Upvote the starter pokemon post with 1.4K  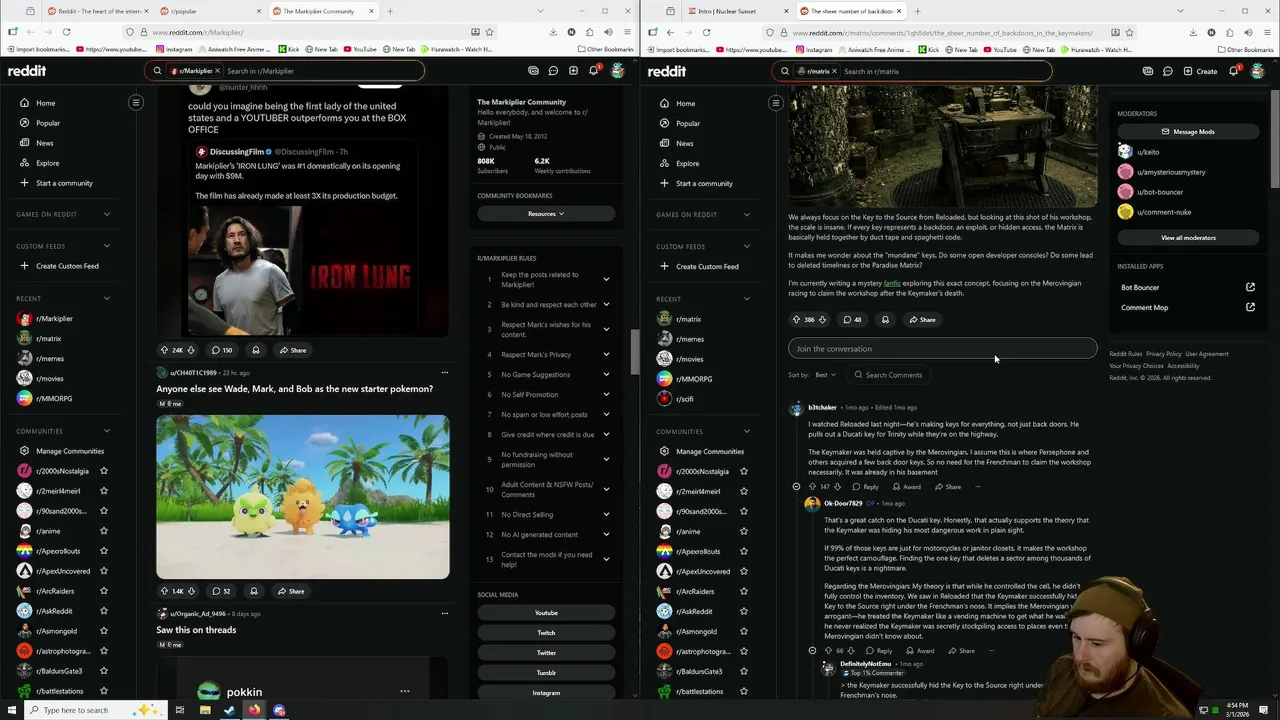[x=164, y=591]
